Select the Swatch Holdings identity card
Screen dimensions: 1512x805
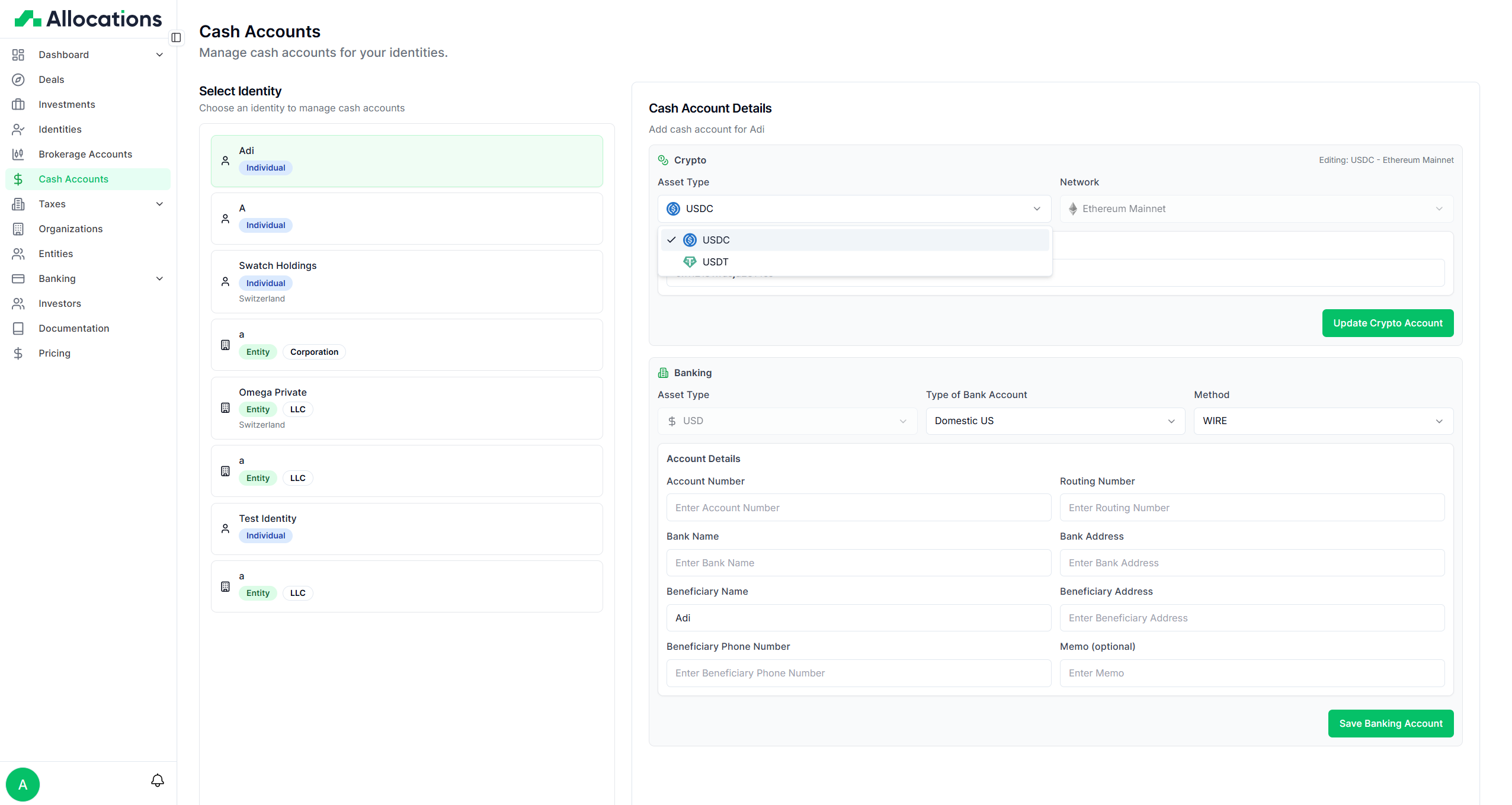(406, 281)
